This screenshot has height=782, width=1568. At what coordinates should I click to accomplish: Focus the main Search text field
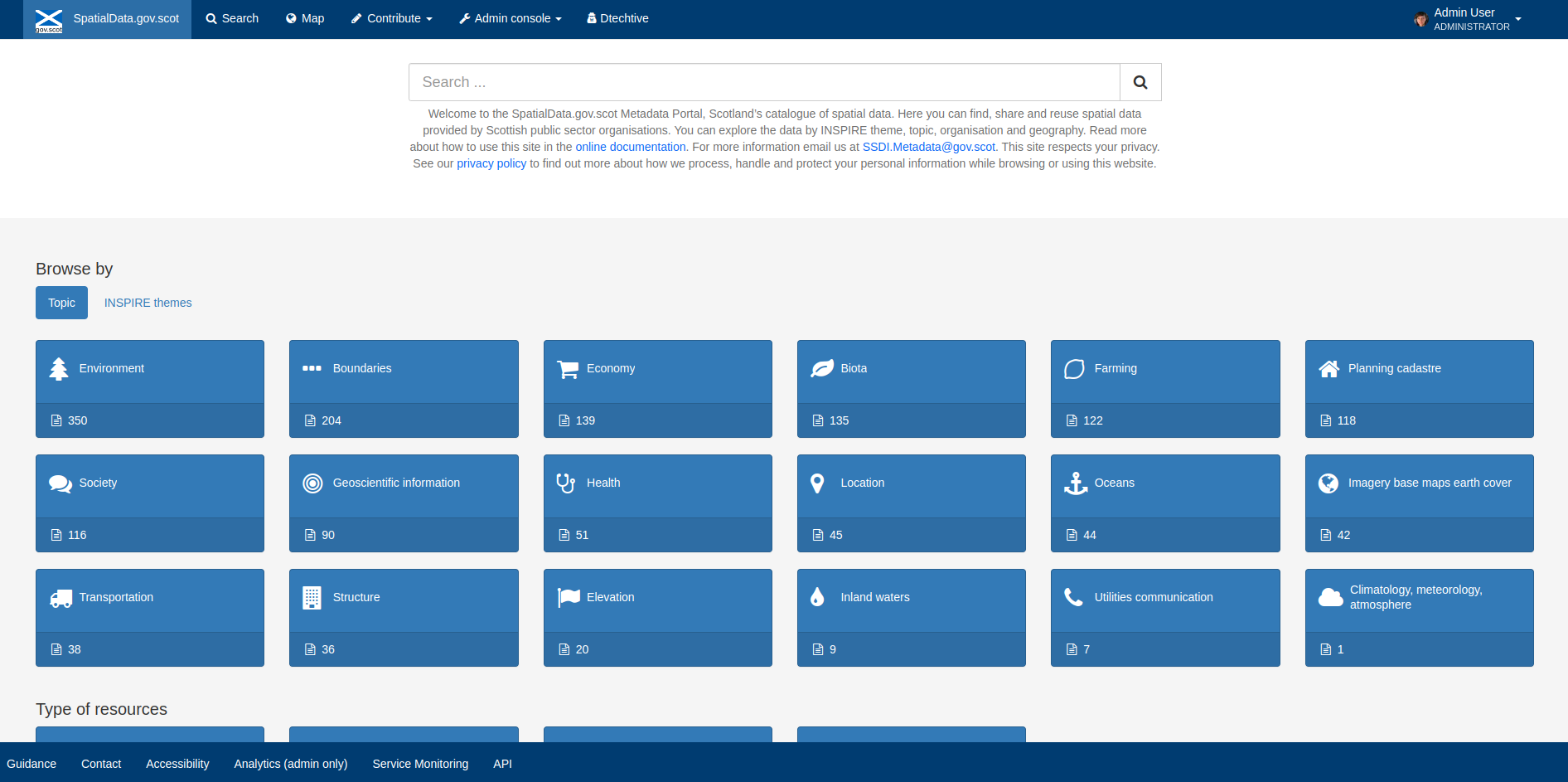(x=764, y=82)
